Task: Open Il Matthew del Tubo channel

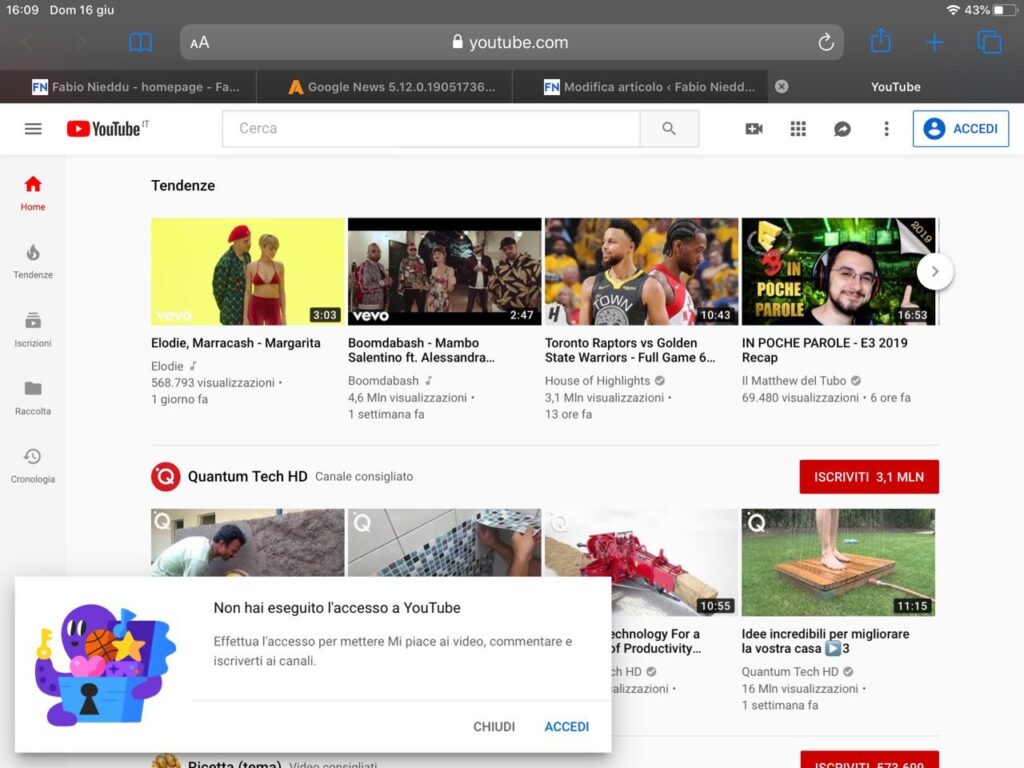Action: (x=794, y=381)
